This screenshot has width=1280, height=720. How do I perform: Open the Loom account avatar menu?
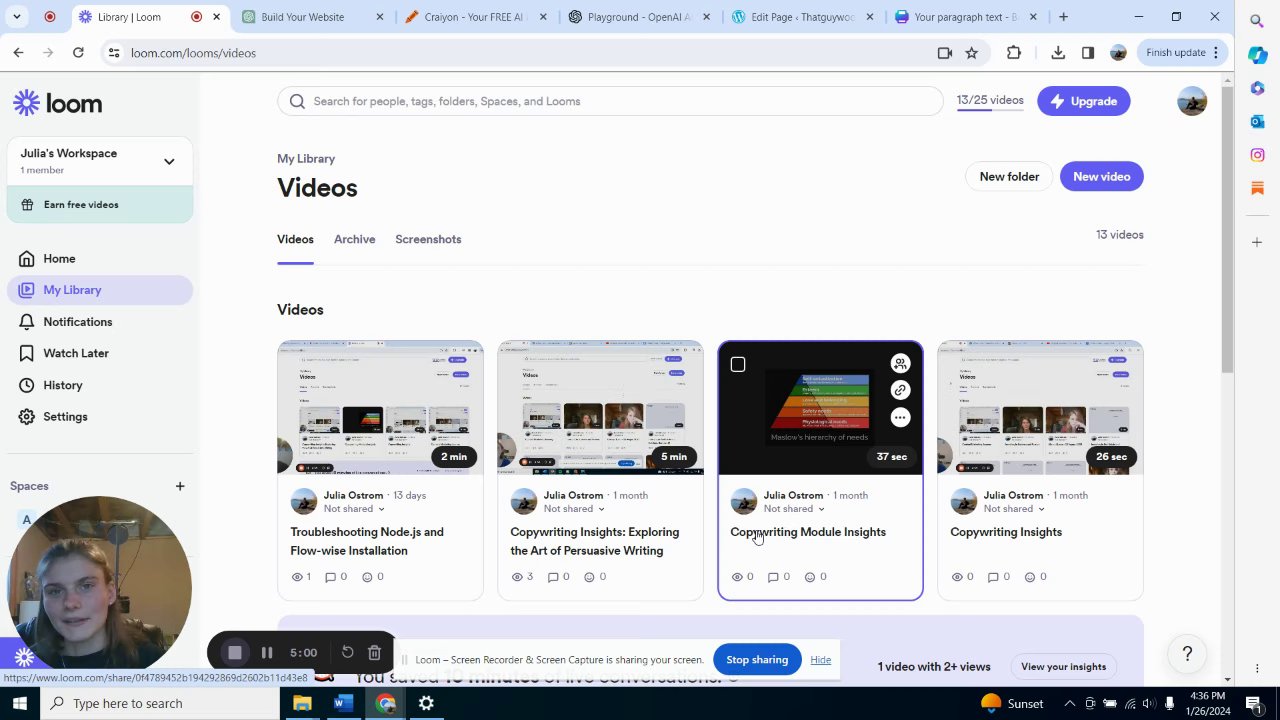pos(1192,101)
